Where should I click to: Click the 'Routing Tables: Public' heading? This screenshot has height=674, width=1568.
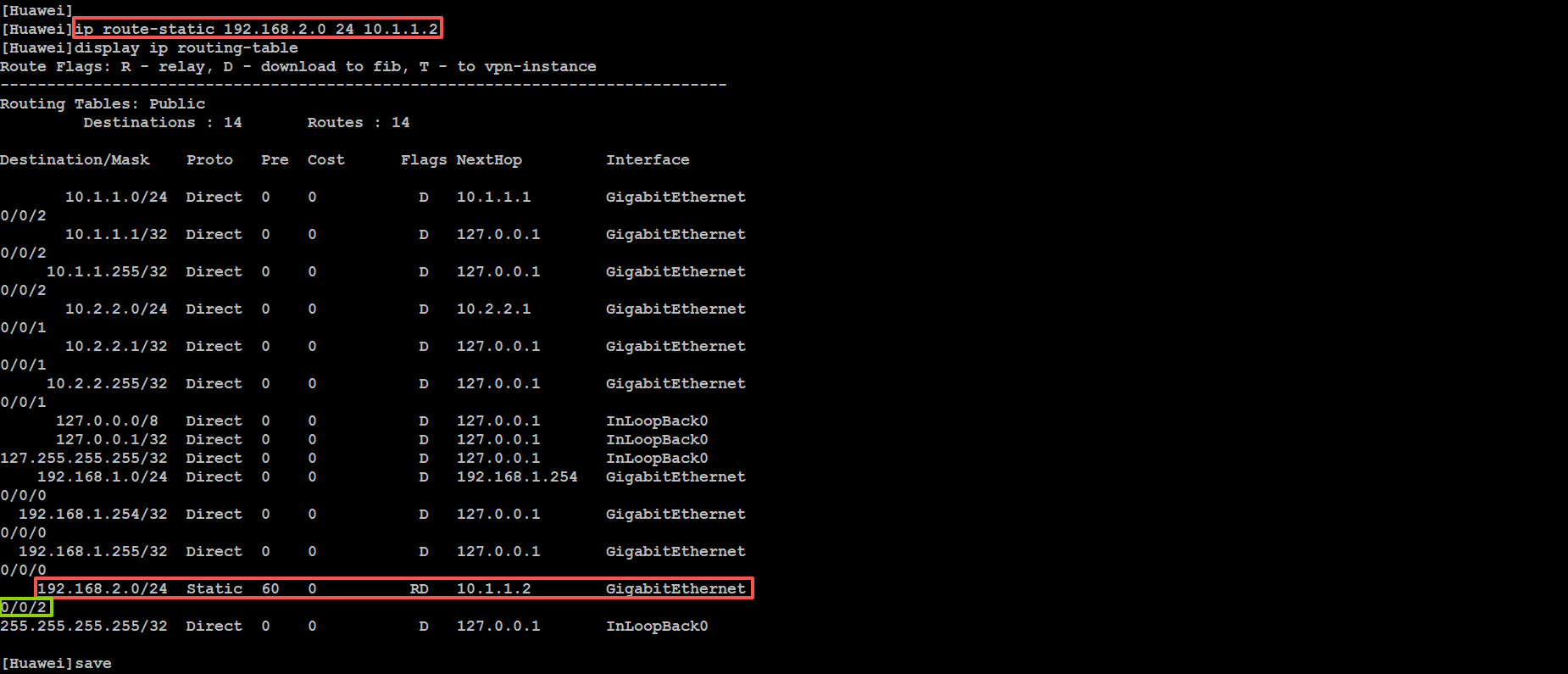(103, 103)
